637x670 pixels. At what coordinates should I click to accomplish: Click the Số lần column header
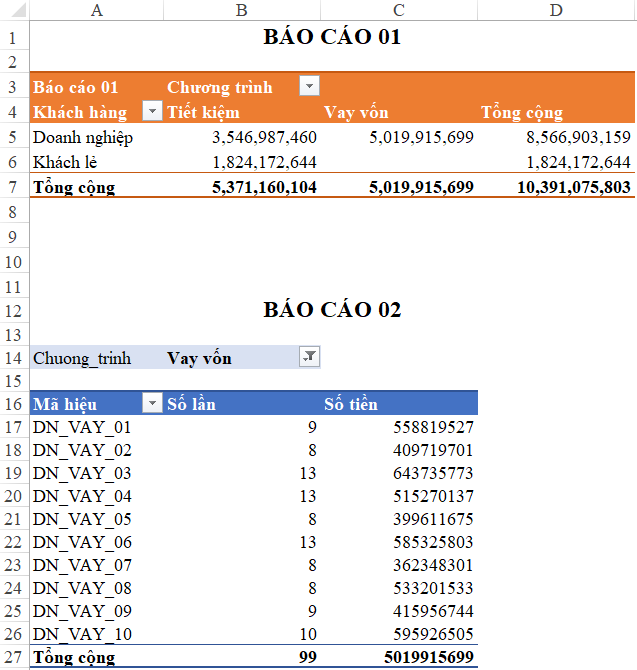tap(191, 404)
